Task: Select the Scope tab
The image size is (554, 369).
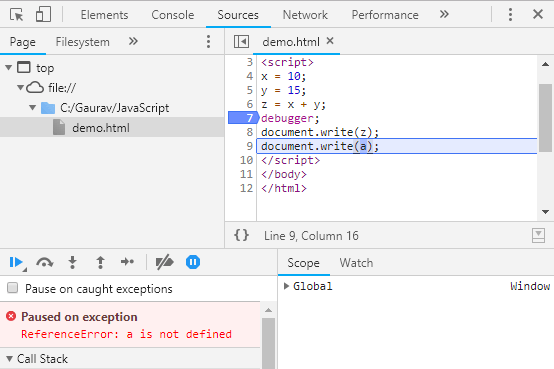Action: click(303, 263)
